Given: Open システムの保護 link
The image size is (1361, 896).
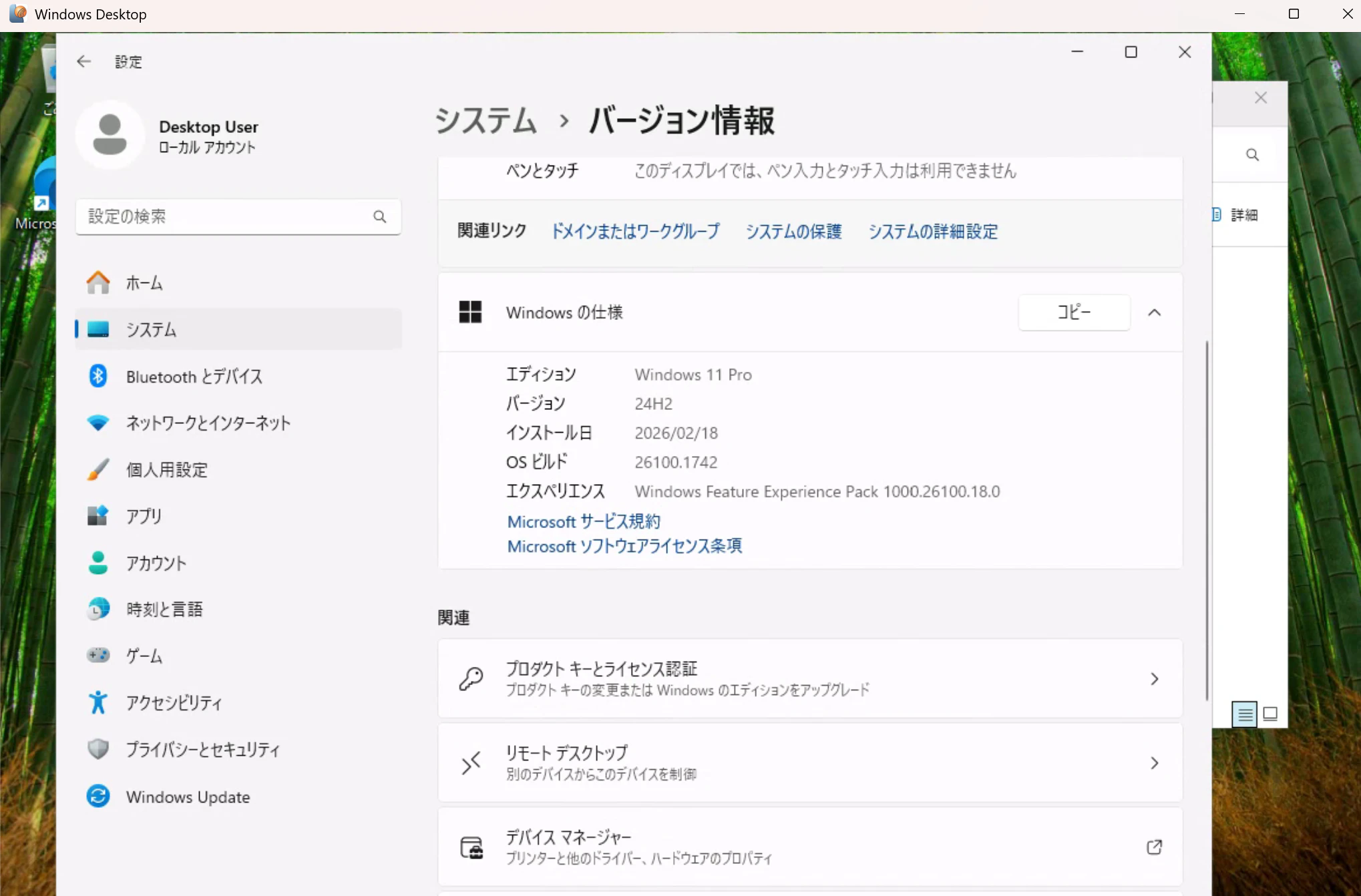Looking at the screenshot, I should 793,231.
